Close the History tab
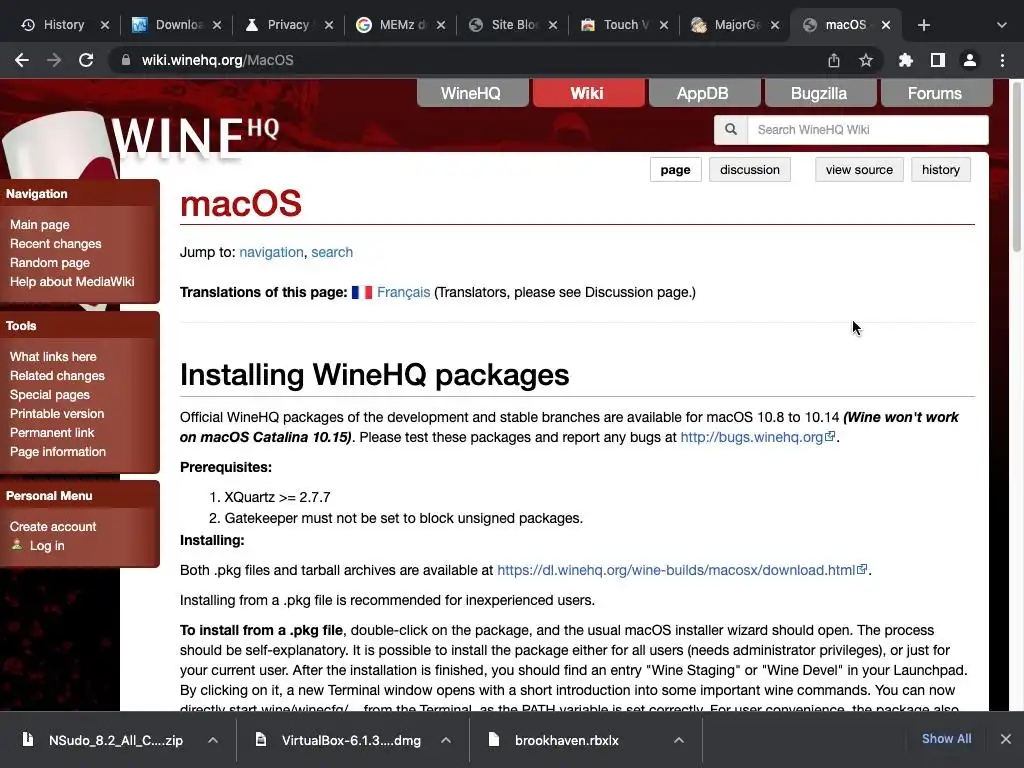 click(104, 25)
